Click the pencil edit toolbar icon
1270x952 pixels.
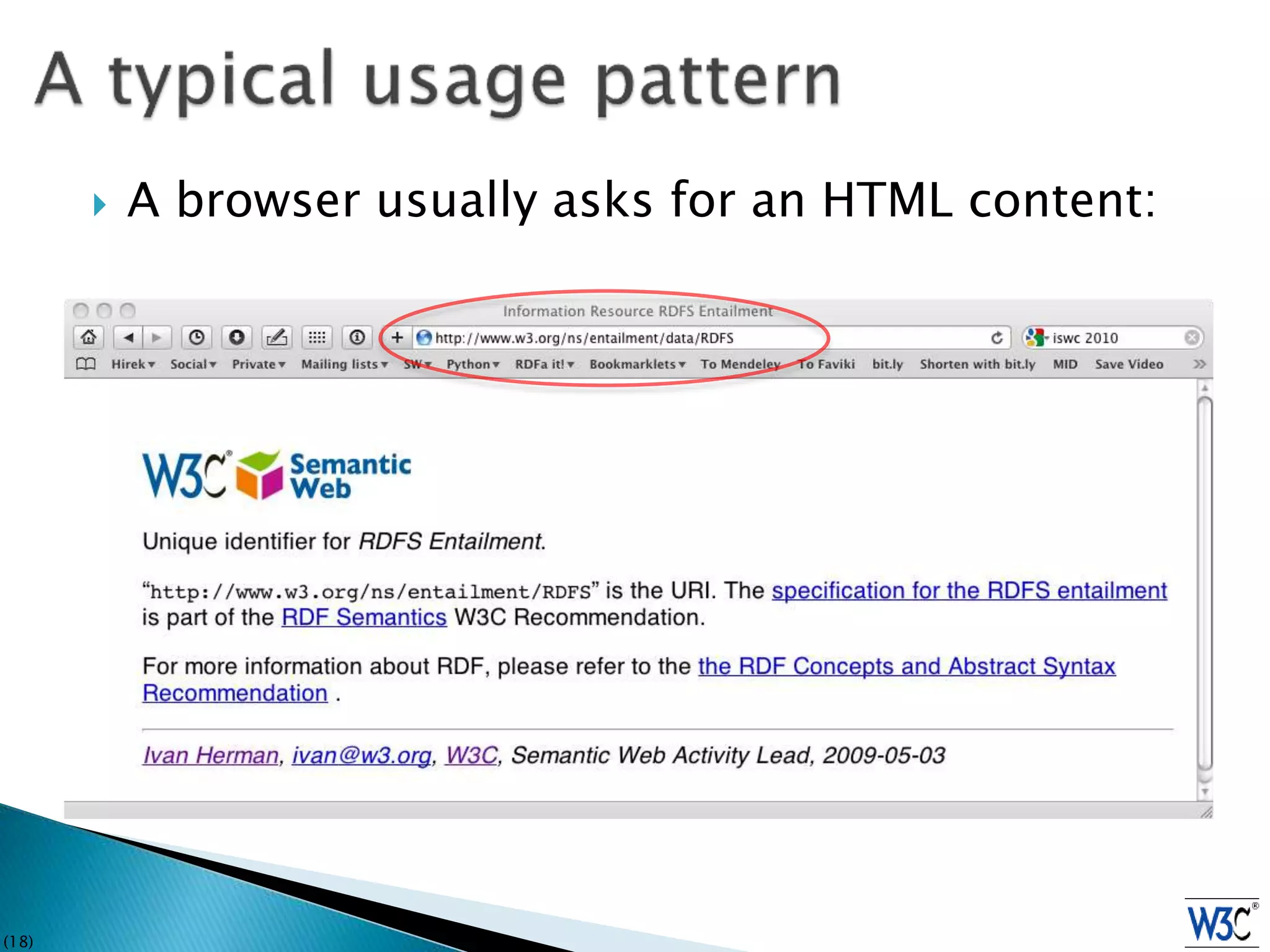(x=277, y=337)
